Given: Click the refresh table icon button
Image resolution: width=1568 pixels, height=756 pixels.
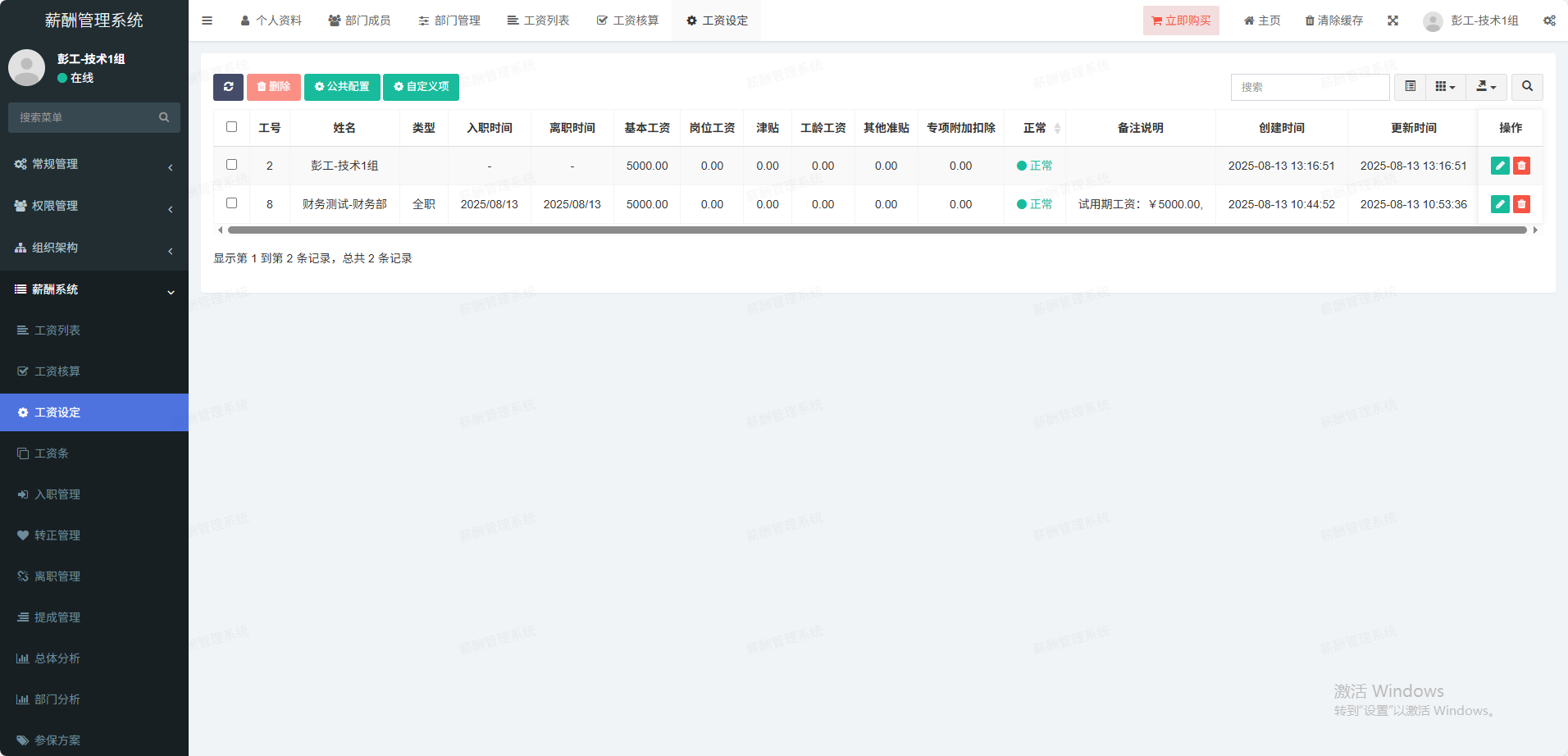Looking at the screenshot, I should coord(228,87).
